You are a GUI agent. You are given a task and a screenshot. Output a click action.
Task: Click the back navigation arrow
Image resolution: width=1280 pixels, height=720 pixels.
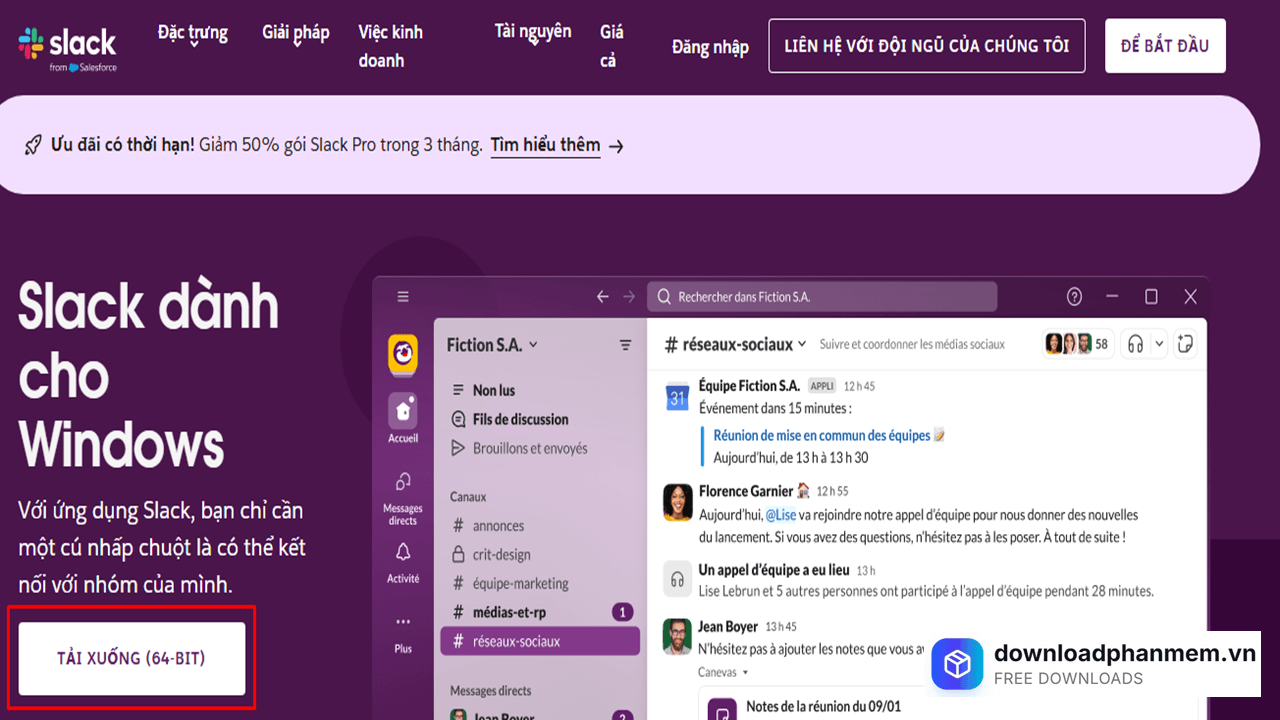pyautogui.click(x=601, y=296)
